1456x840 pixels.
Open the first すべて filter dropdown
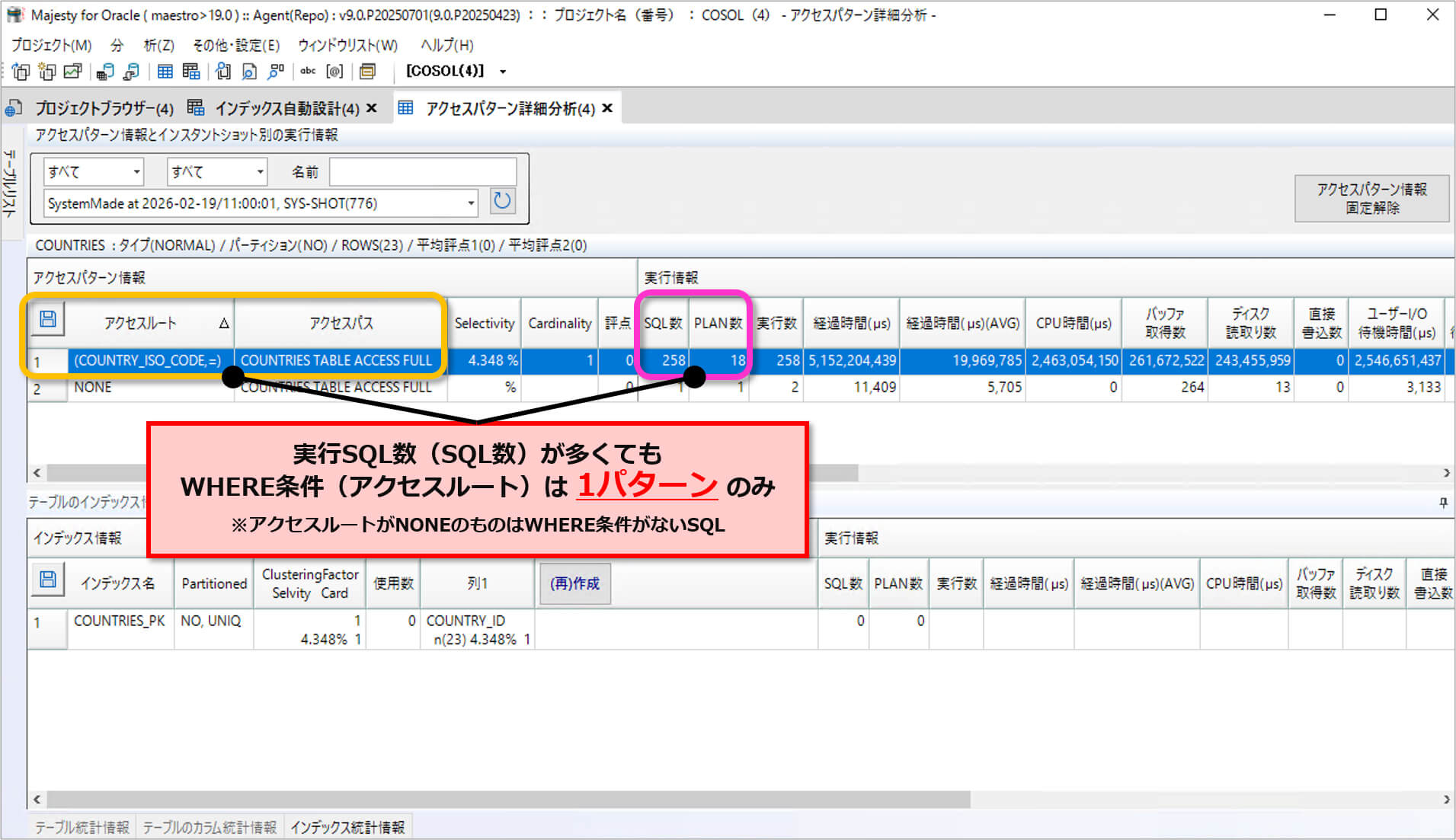94,172
